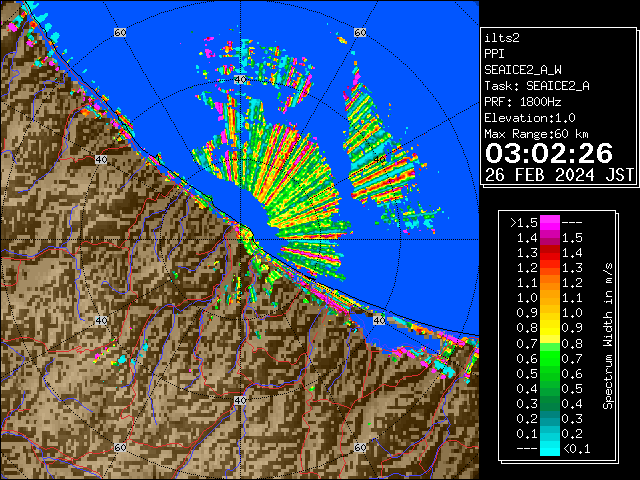The height and width of the screenshot is (480, 640).
Task: Click the Spectrum Width in m/s axis label
Action: click(x=608, y=336)
